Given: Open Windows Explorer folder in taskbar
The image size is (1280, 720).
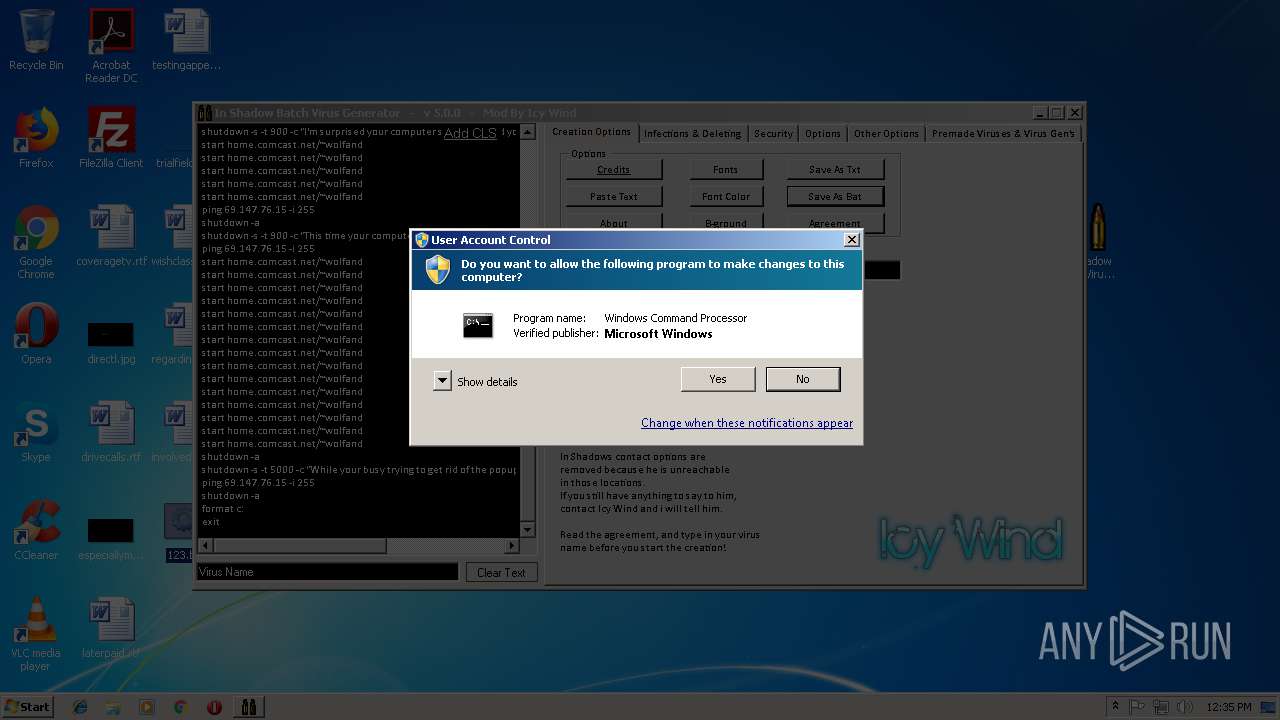Looking at the screenshot, I should click(113, 707).
